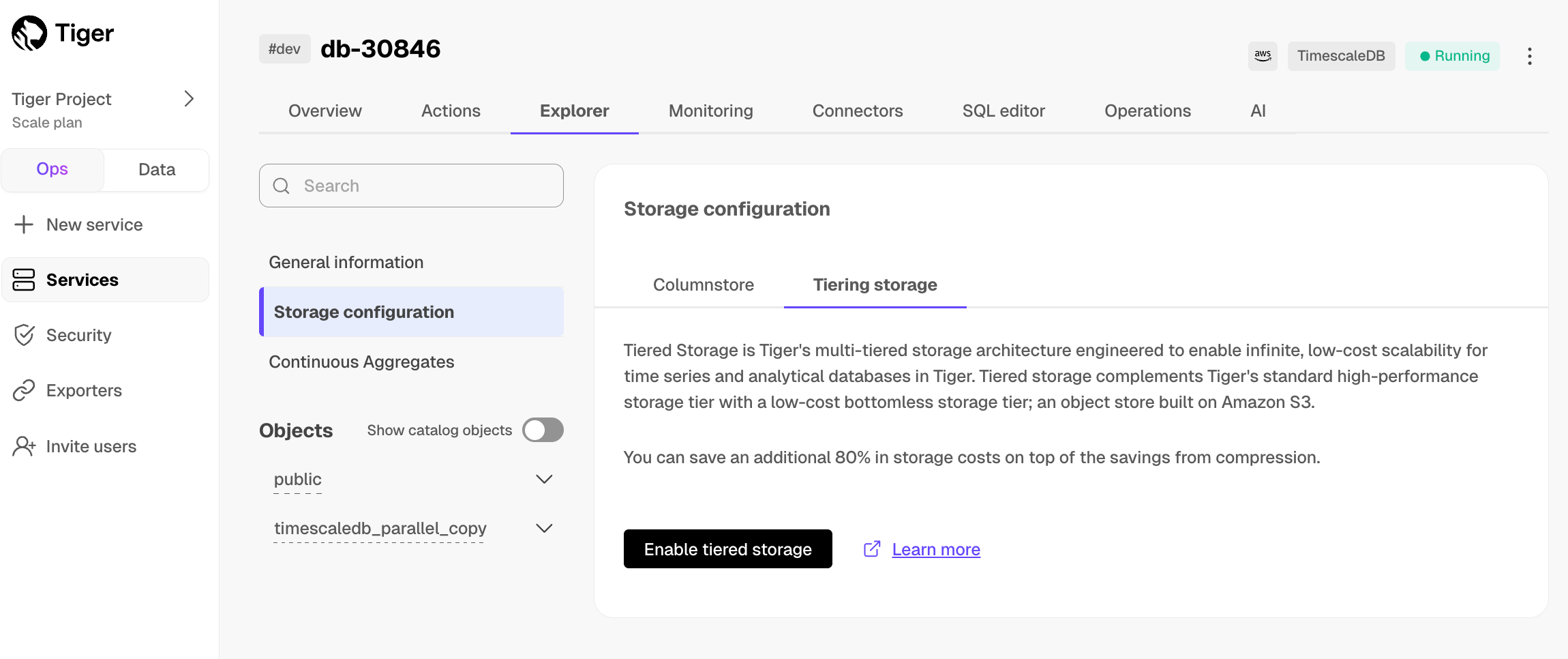Click the Services stack icon
The width and height of the screenshot is (1568, 659).
pos(24,280)
